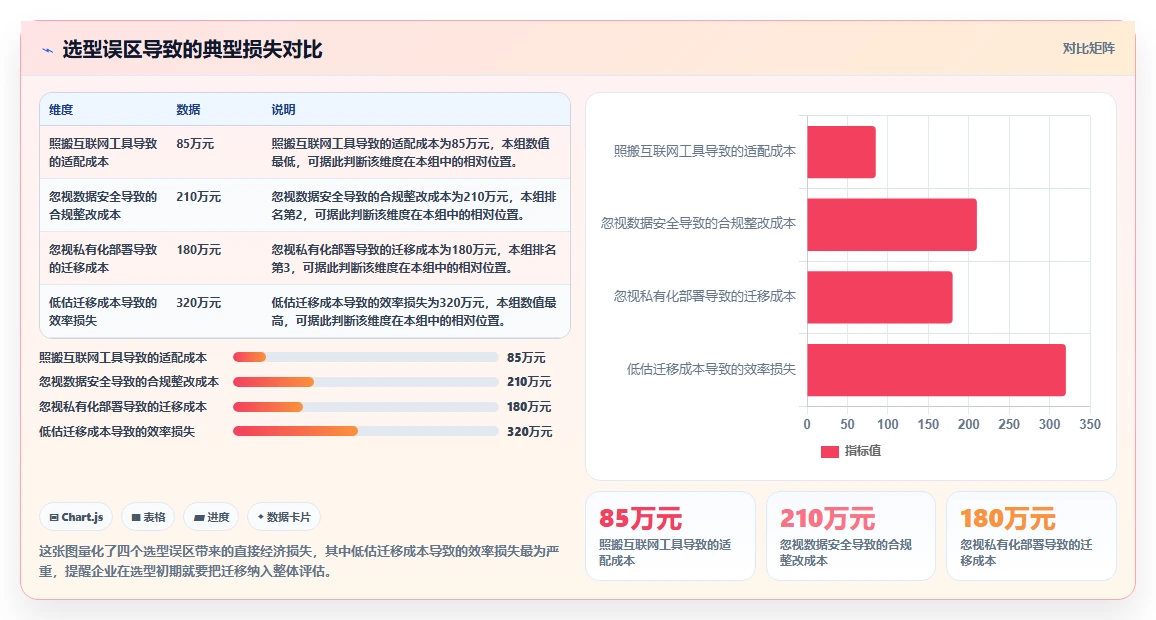This screenshot has width=1156, height=620.
Task: Click the chart bar for 照搬互联网工具导致的适配成本
Action: 841,152
